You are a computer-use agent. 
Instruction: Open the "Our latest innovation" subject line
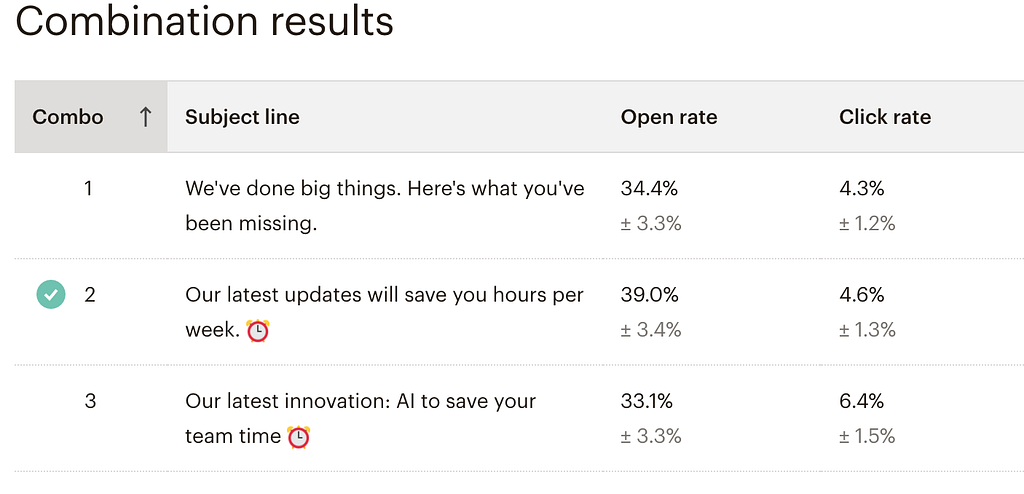point(360,401)
